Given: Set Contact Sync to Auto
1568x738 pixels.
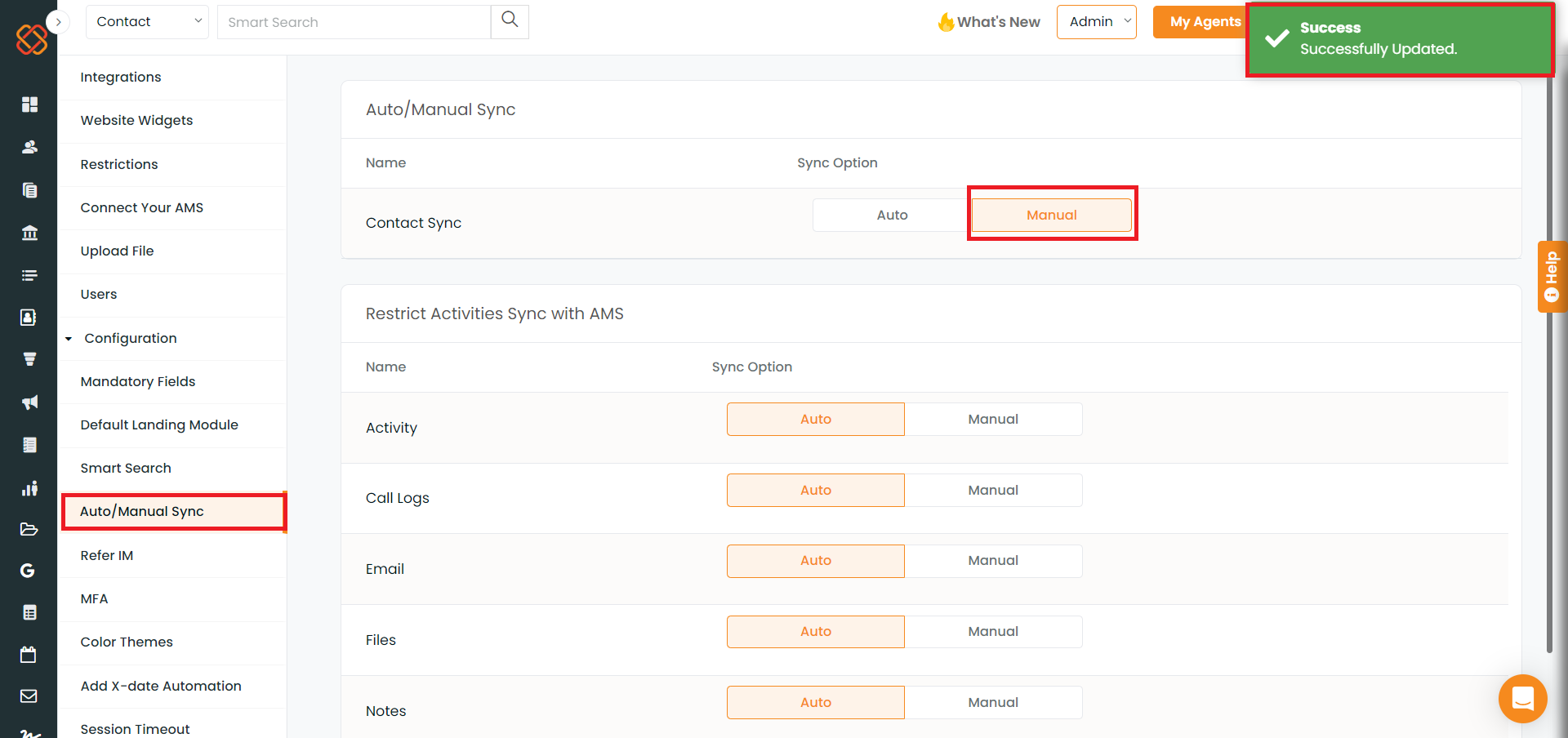Looking at the screenshot, I should click(x=892, y=215).
